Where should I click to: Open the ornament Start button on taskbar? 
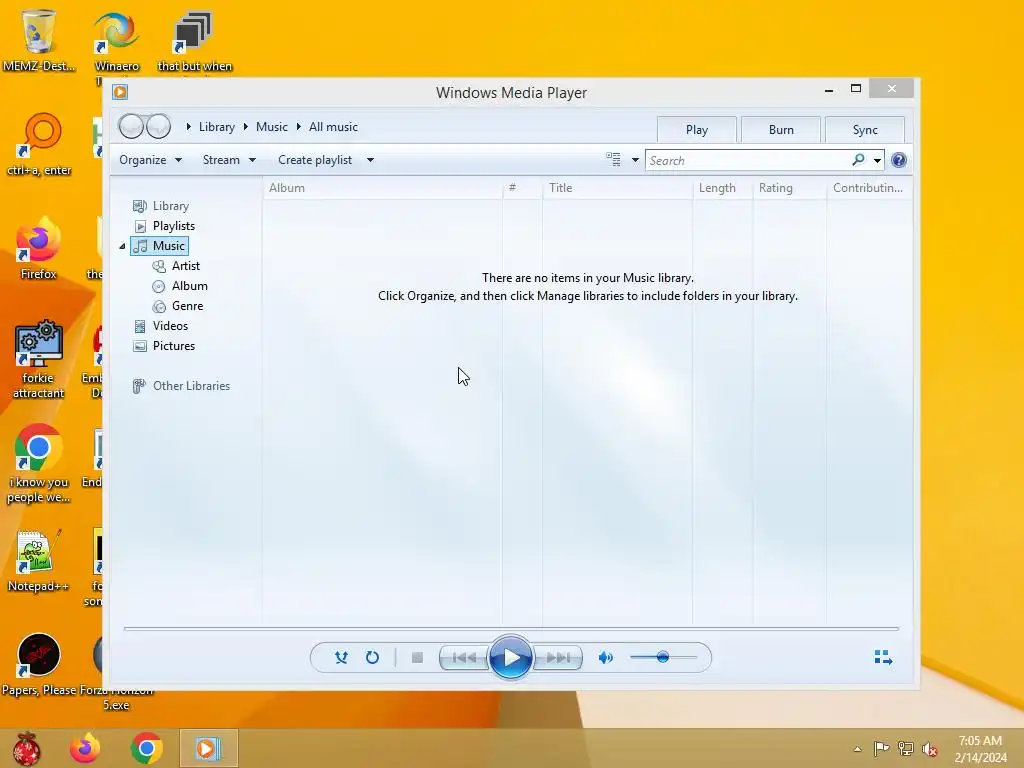tap(26, 748)
